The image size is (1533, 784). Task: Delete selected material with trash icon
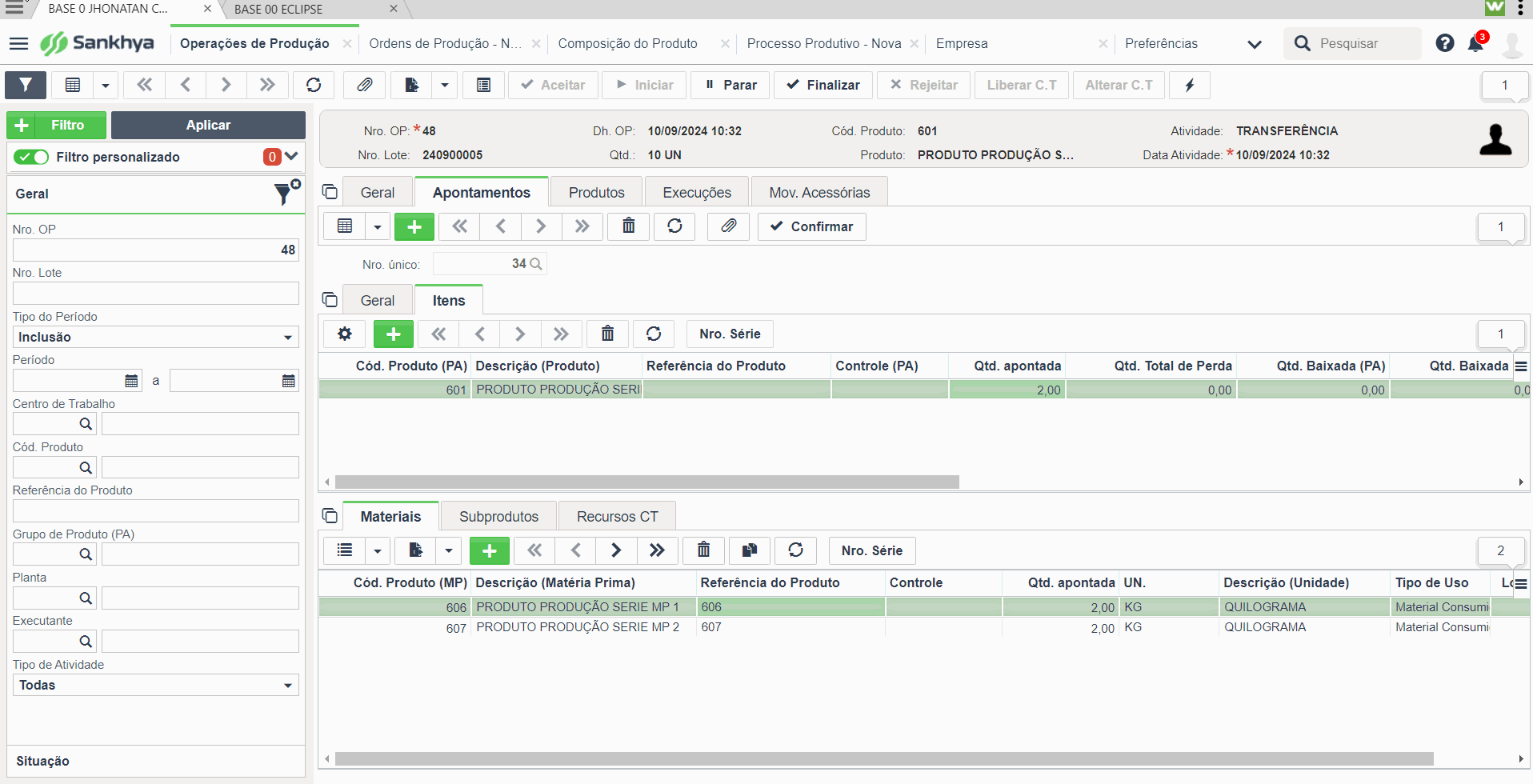(x=703, y=550)
